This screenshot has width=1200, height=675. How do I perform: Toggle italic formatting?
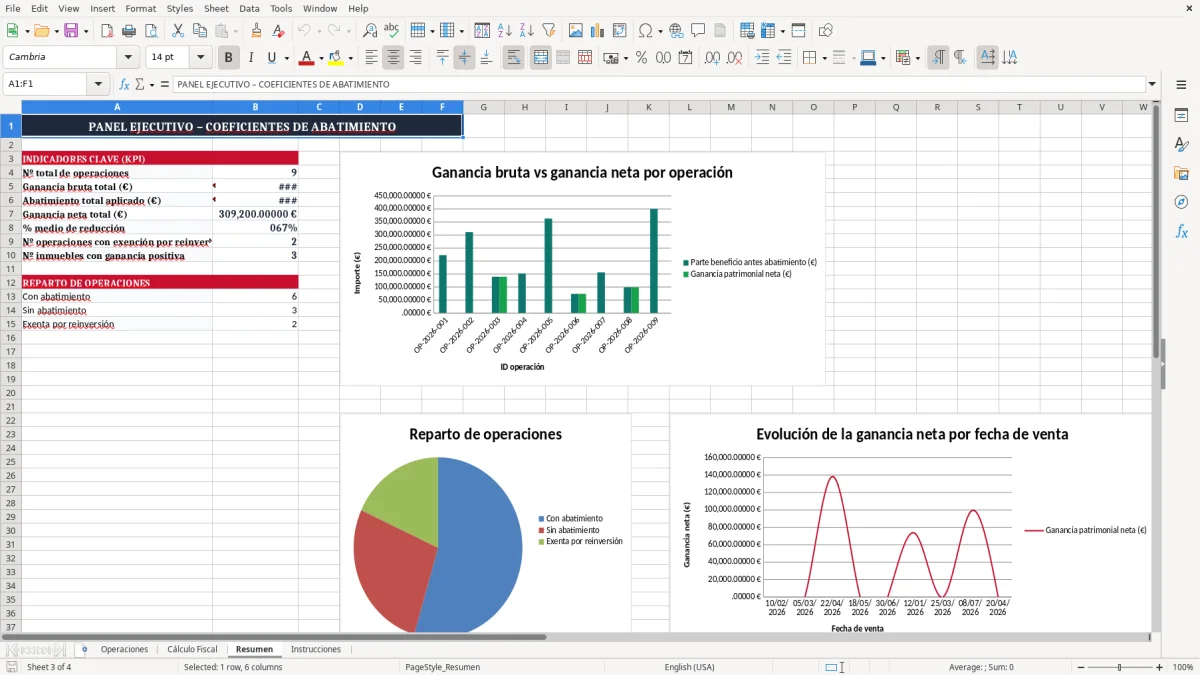[x=251, y=58]
